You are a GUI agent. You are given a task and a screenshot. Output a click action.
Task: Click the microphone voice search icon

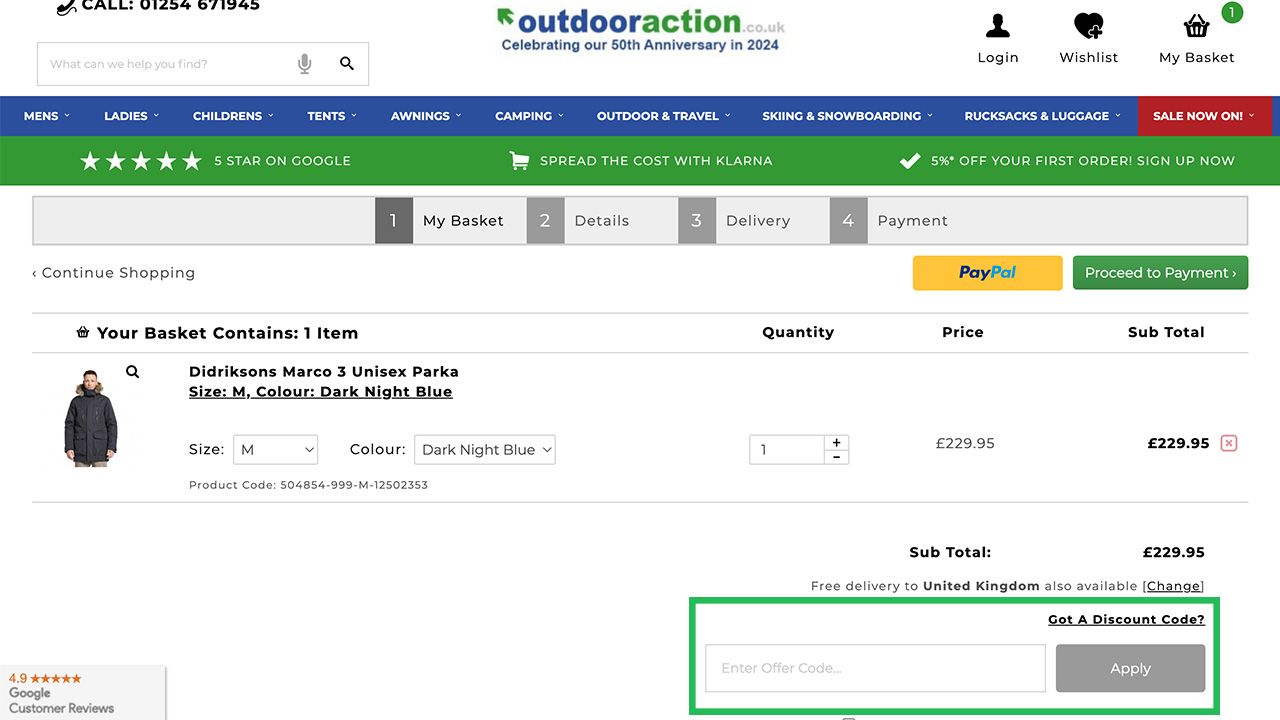tap(305, 64)
